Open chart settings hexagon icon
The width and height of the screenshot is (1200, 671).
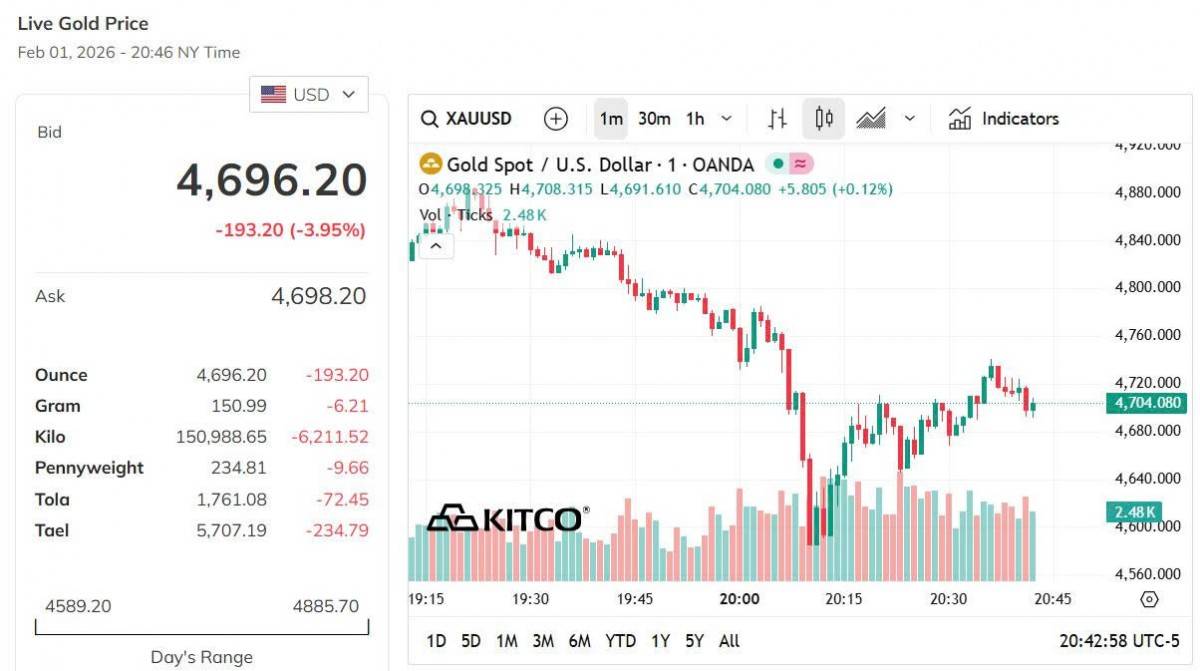pyautogui.click(x=1149, y=599)
